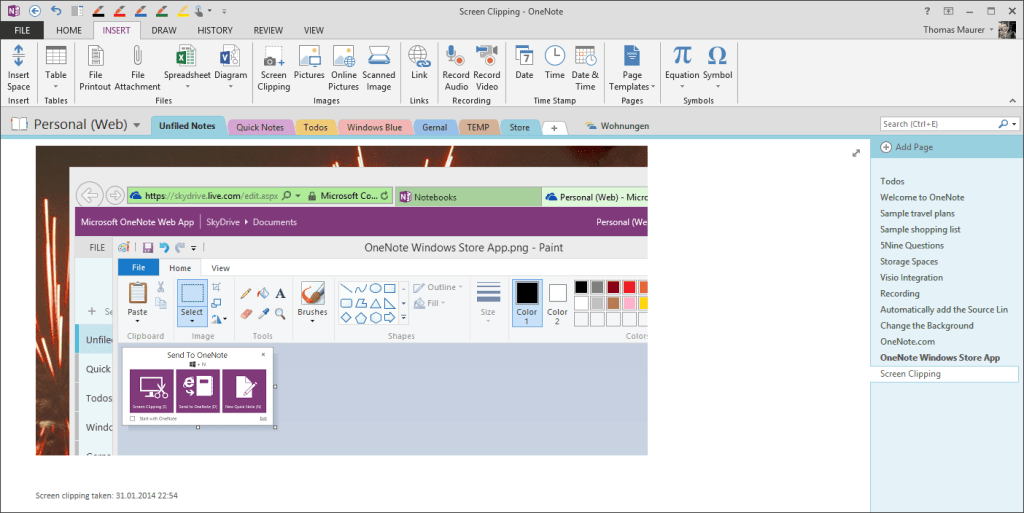Screen dimensions: 1024x513
Task: Start a Screen Clipping
Action: (x=274, y=68)
